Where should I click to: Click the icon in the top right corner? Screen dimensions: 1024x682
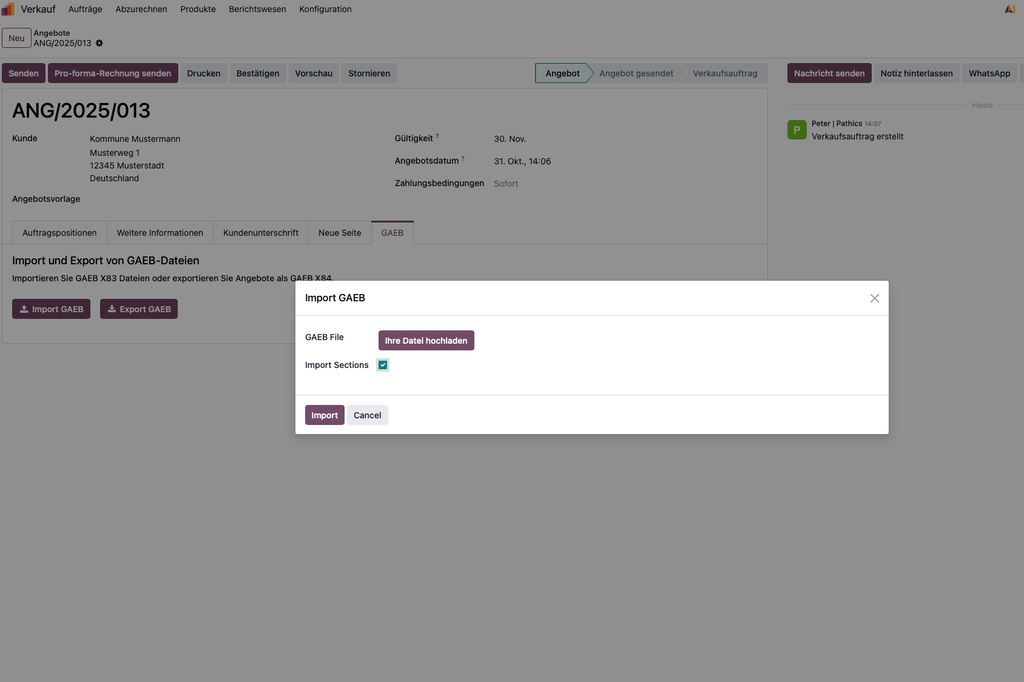tap(1009, 9)
